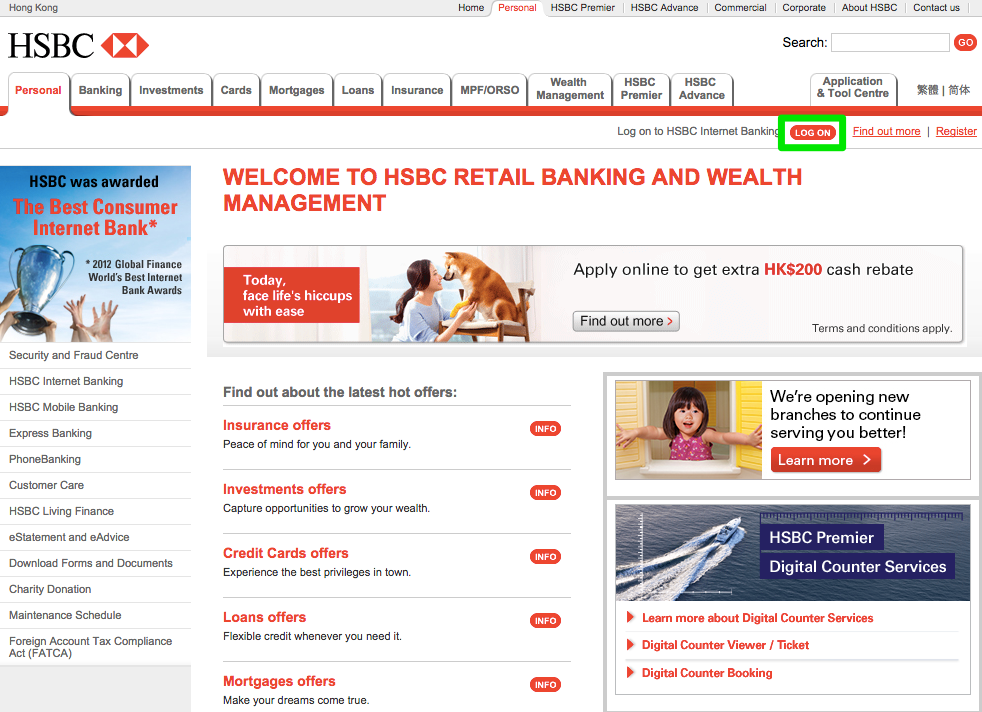Click Find out more button in cash rebate banner
This screenshot has height=712, width=982.
tap(626, 321)
